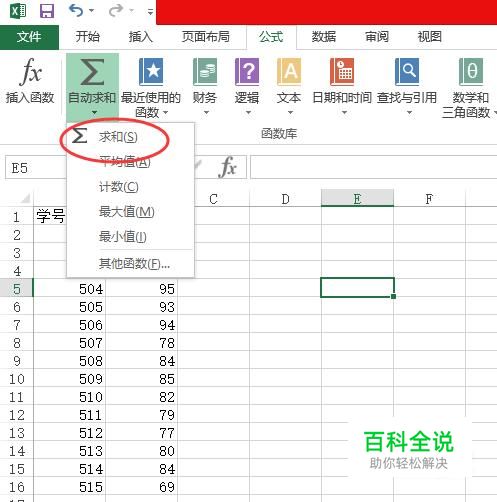Click cell A1 containing 学号
497x502 pixels.
[51, 217]
